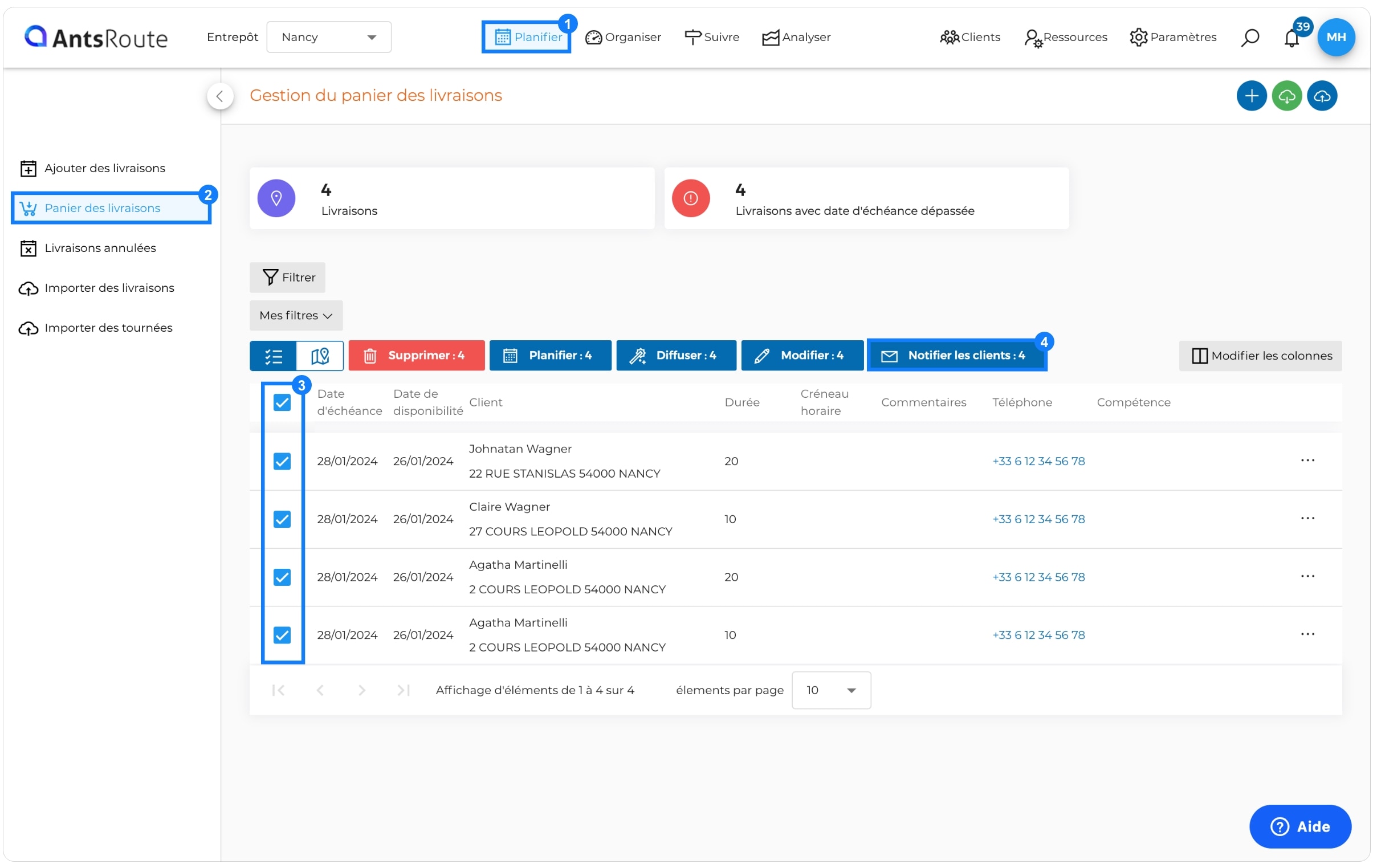Open actions for Agatha Martinelli duration 20
This screenshot has height=868, width=1373.
pos(1307,577)
